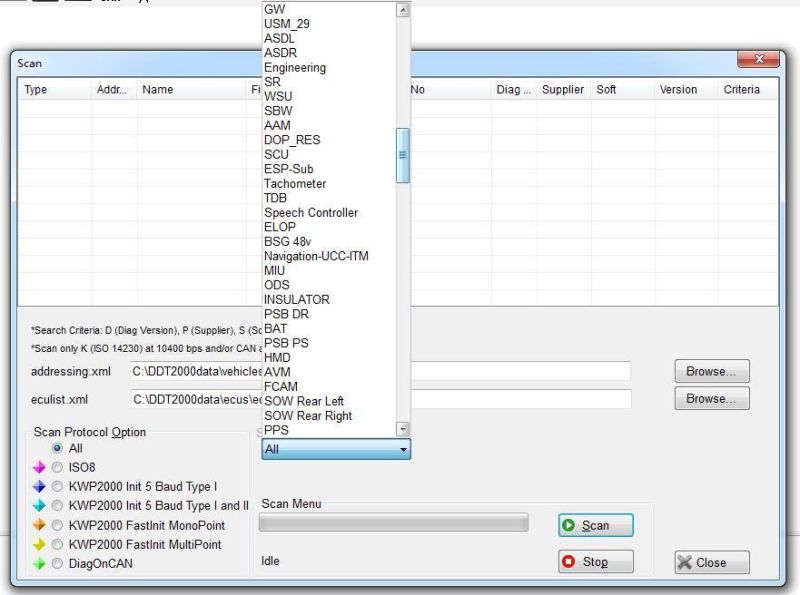Sort by the Supplier column header
Screen dimensions: 800x595
(x=563, y=89)
